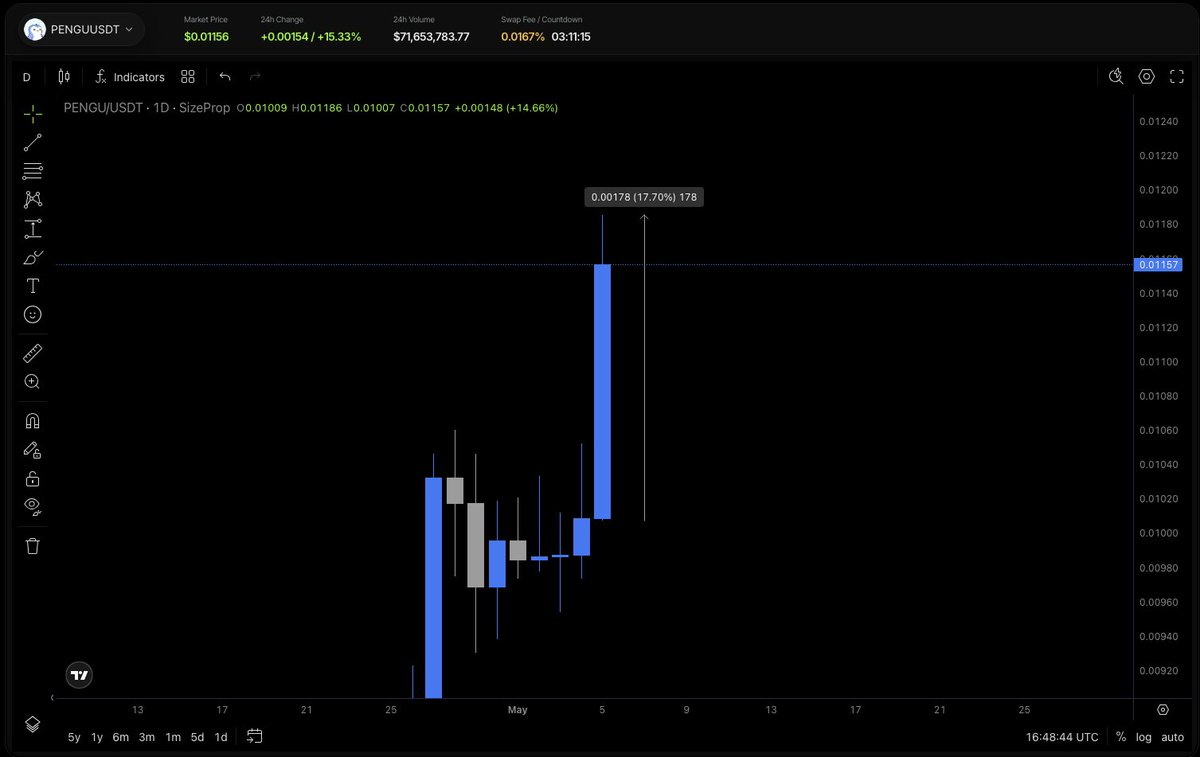1200x757 pixels.
Task: Open timezone menu at 16:48:44 UTC
Action: pos(1062,737)
